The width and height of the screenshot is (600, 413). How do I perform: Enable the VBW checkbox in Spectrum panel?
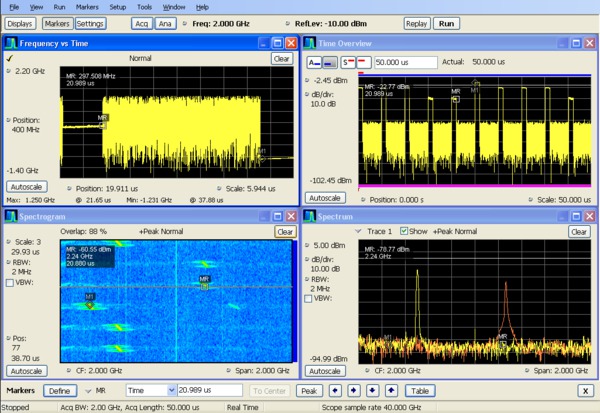[310, 299]
